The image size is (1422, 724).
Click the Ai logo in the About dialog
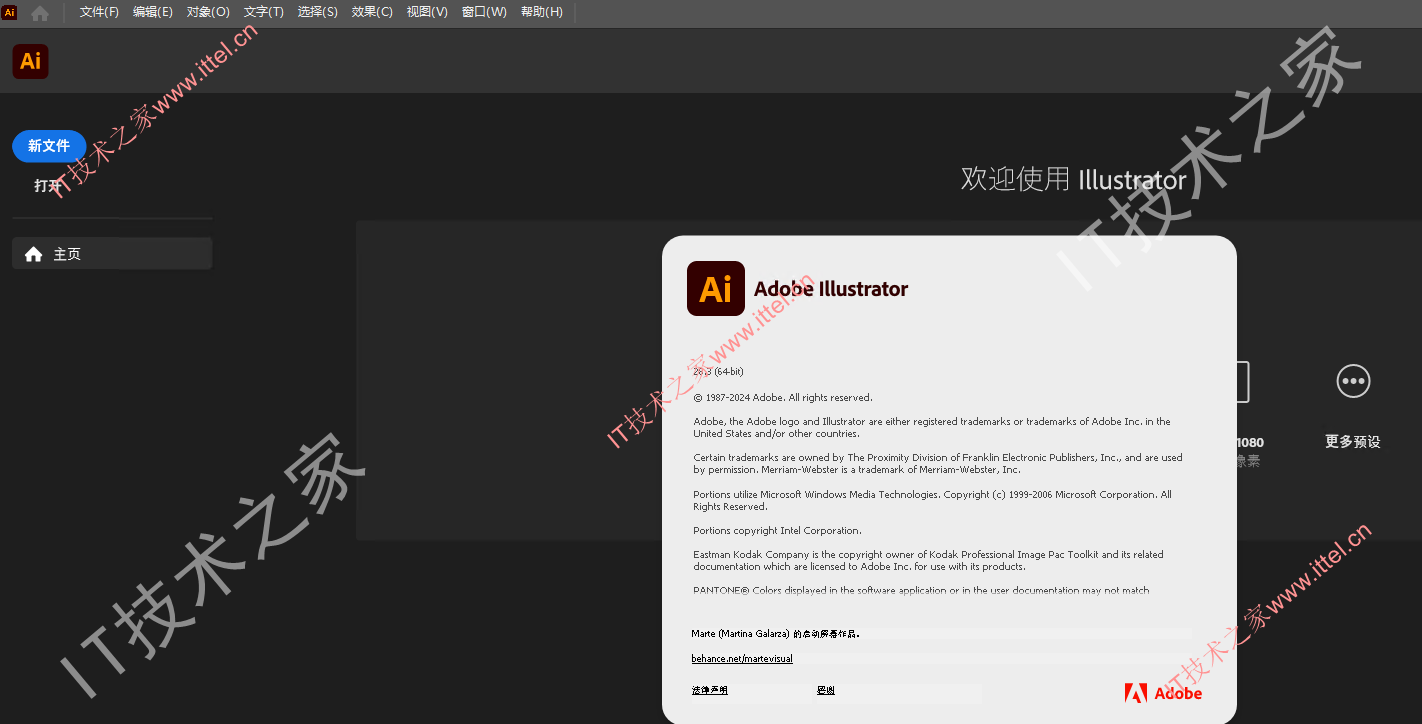click(716, 289)
